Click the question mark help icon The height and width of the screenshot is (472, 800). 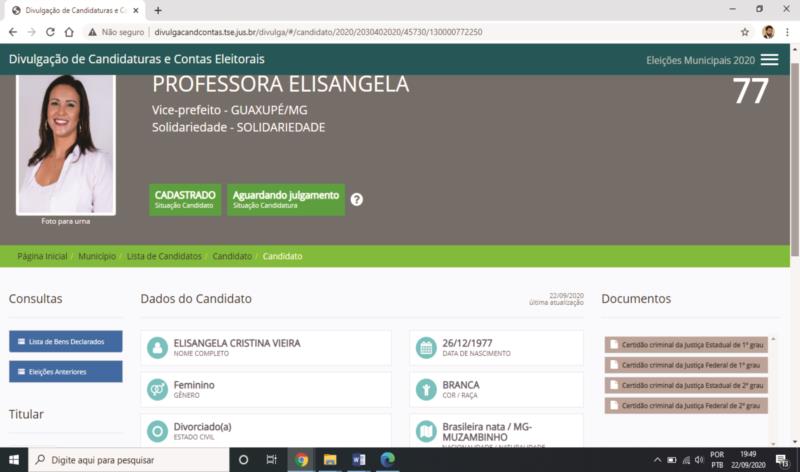point(357,200)
